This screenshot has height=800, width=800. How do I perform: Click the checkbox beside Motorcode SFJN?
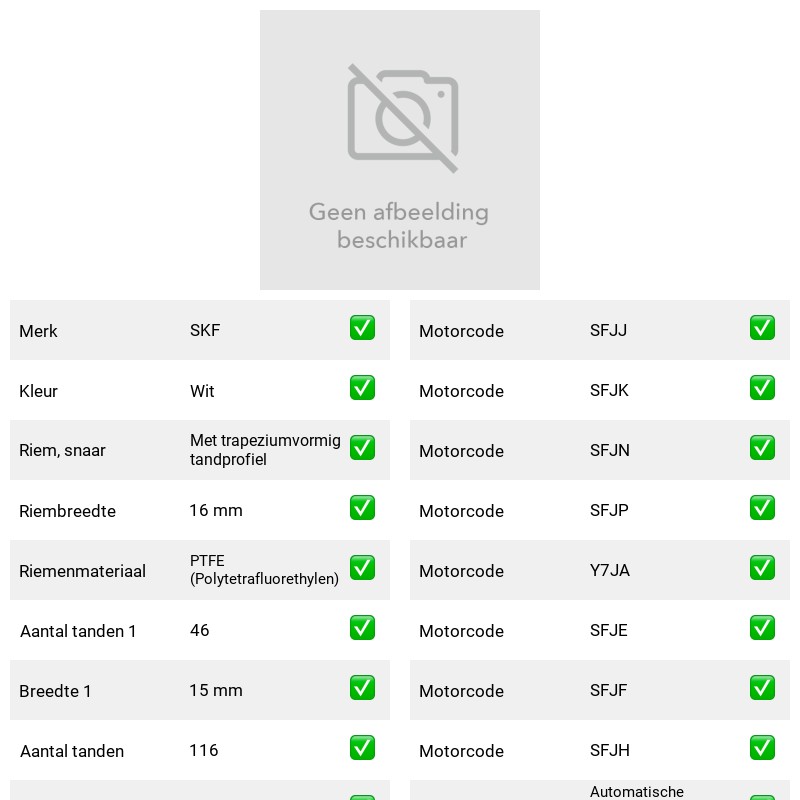click(762, 447)
